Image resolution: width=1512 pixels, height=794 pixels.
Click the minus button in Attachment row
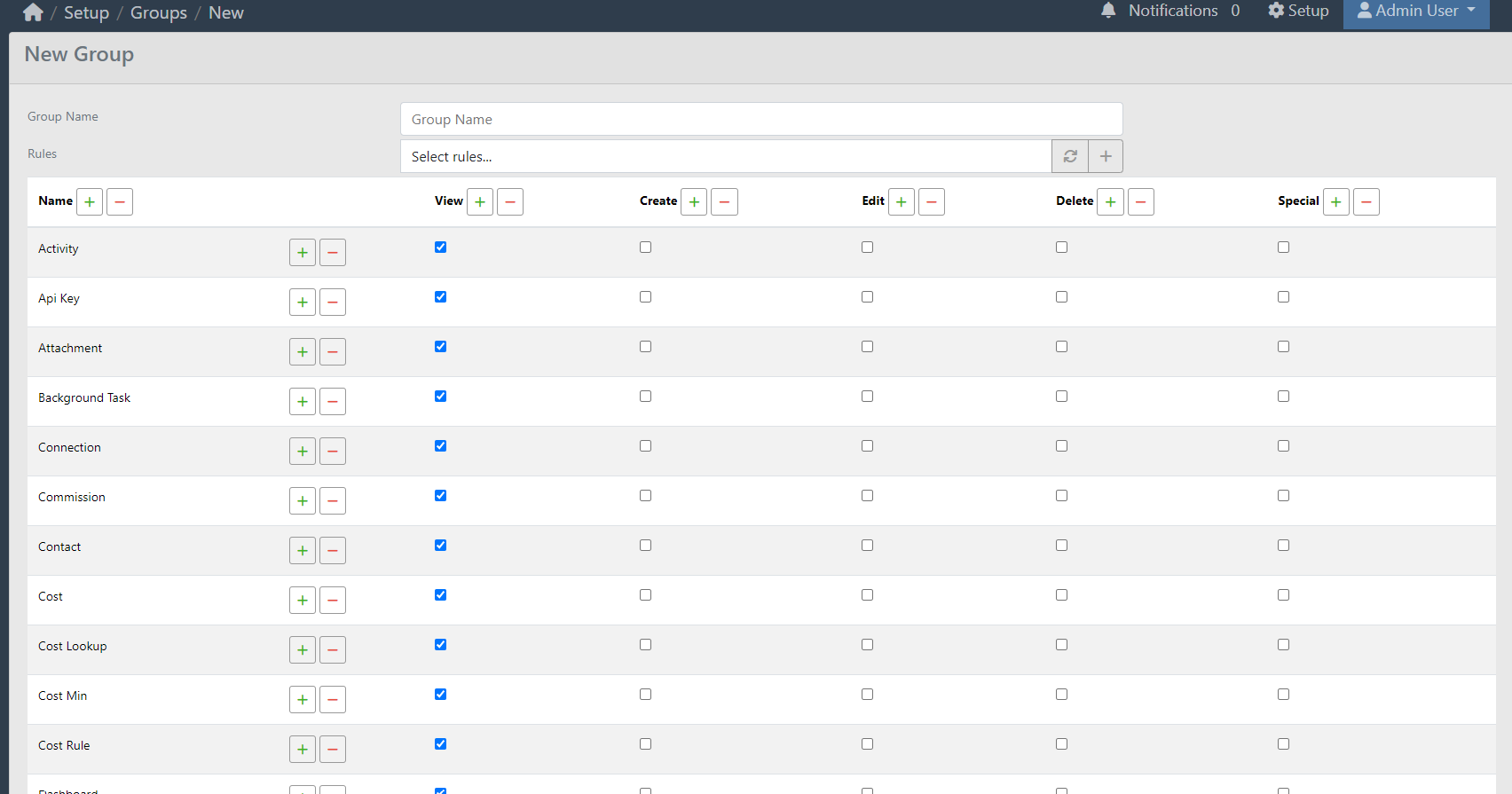[333, 352]
